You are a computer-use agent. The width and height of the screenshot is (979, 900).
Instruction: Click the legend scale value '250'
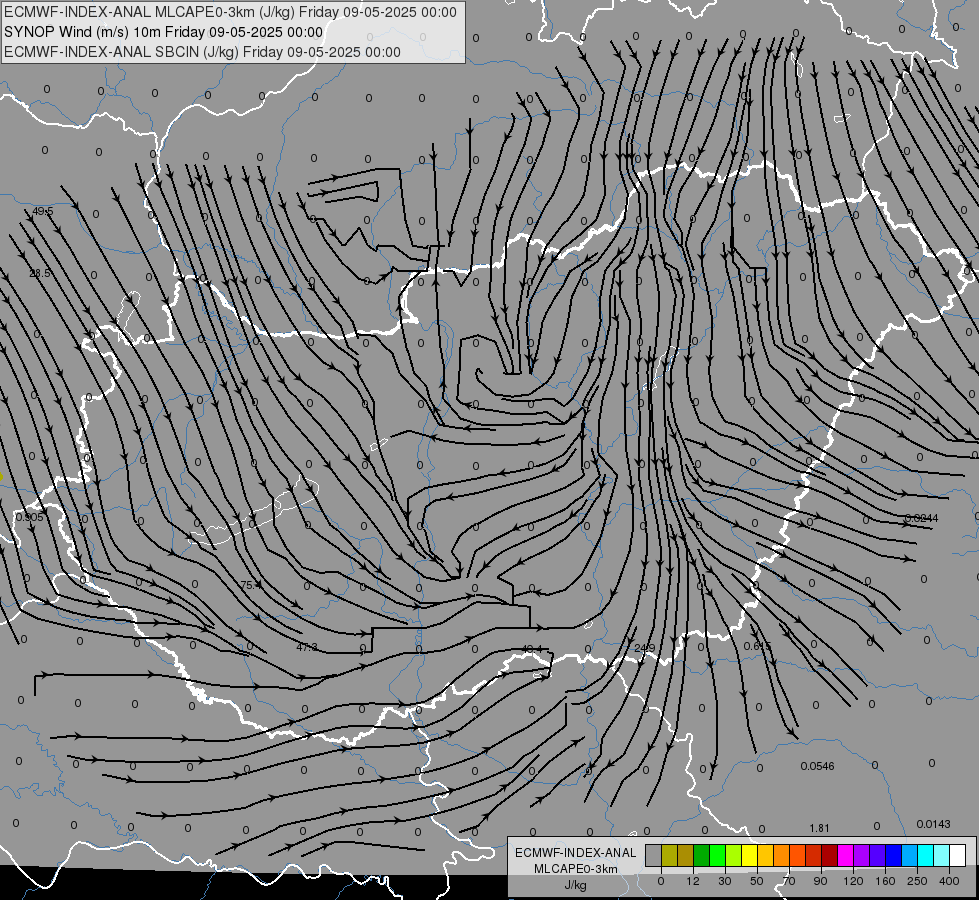coord(917,881)
